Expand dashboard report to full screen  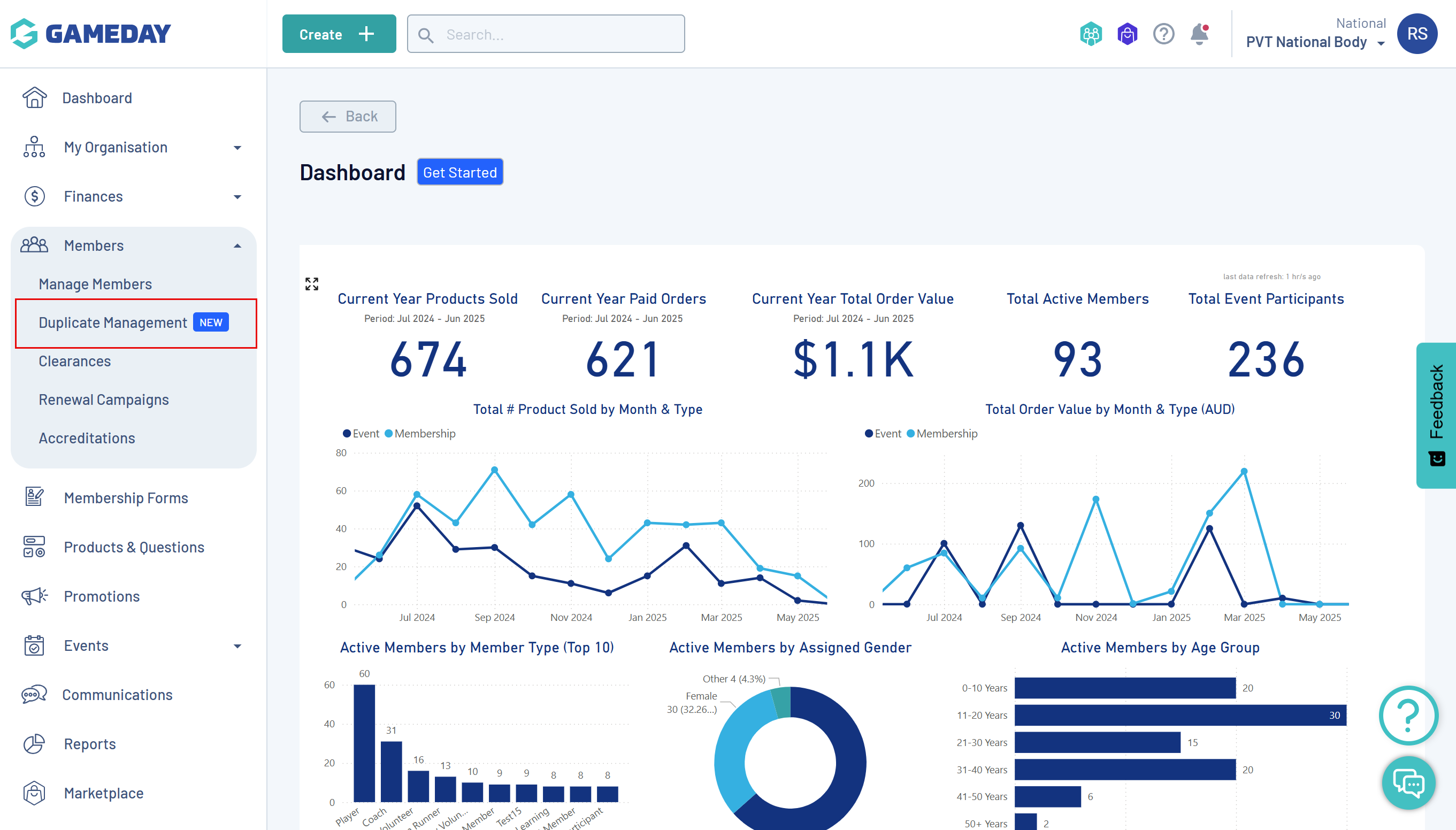point(312,284)
